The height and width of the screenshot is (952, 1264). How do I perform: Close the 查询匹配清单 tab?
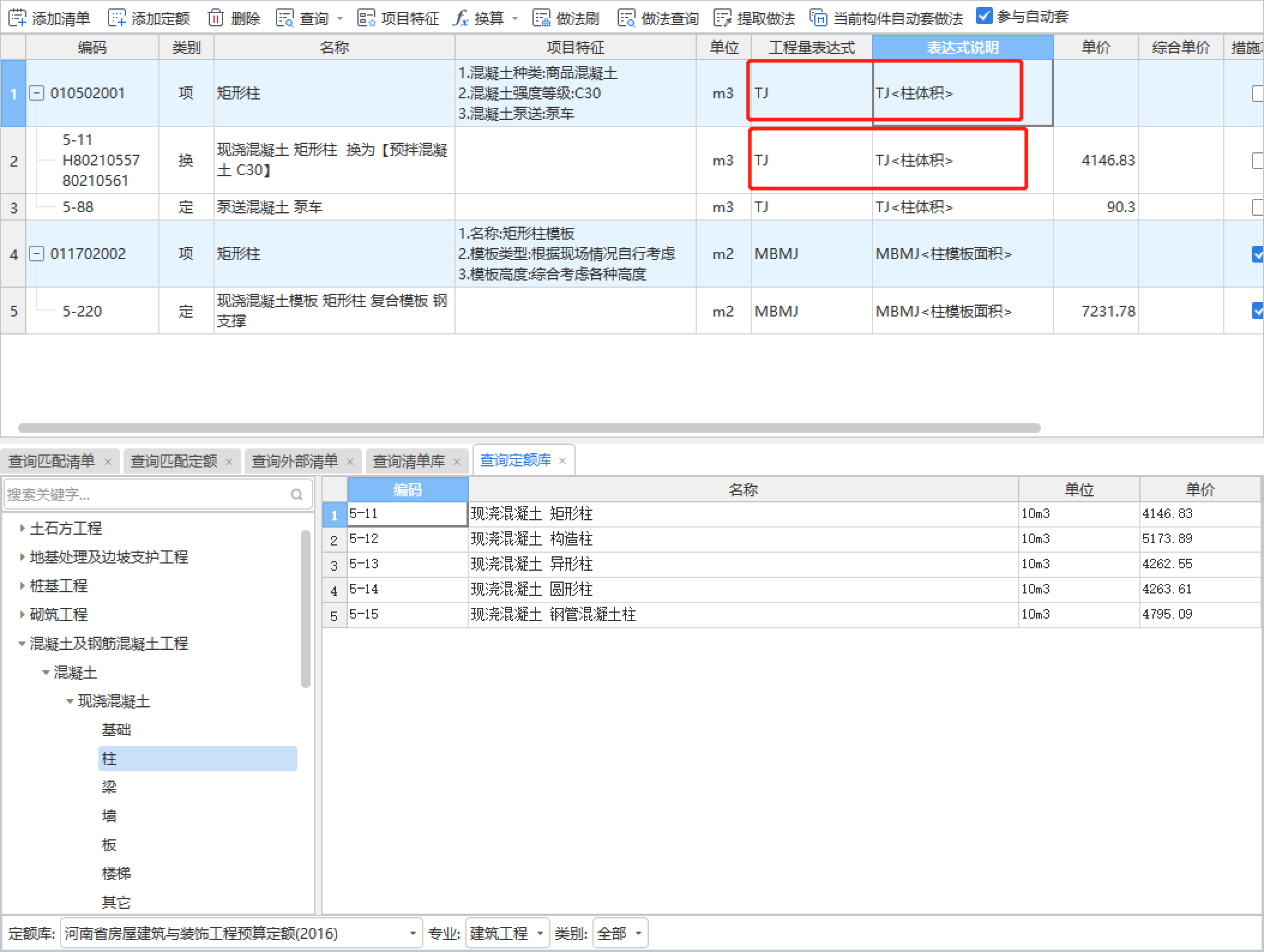(108, 462)
